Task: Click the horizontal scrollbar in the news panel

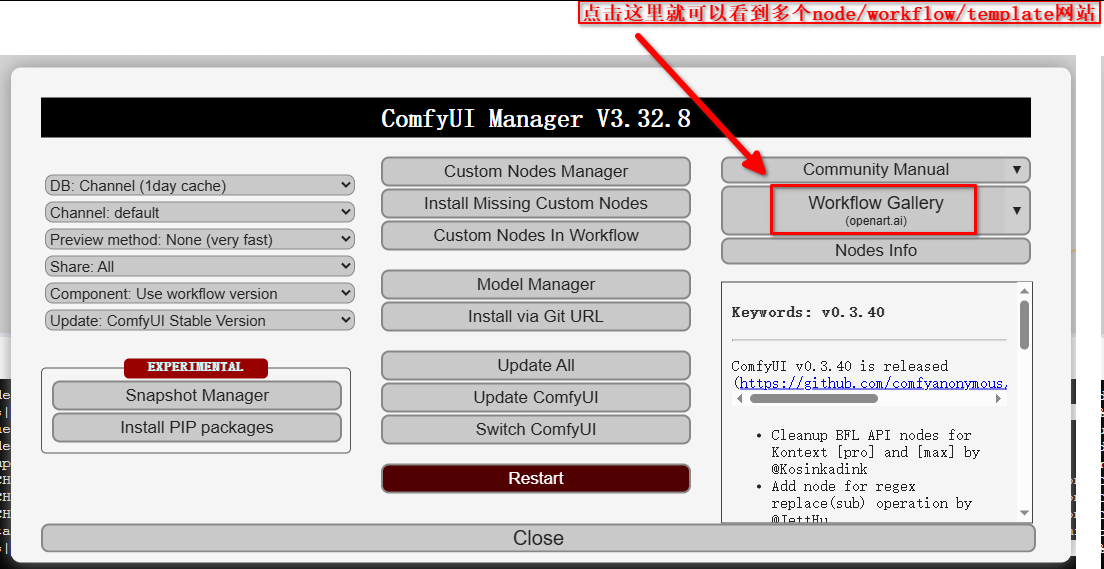Action: (x=813, y=398)
